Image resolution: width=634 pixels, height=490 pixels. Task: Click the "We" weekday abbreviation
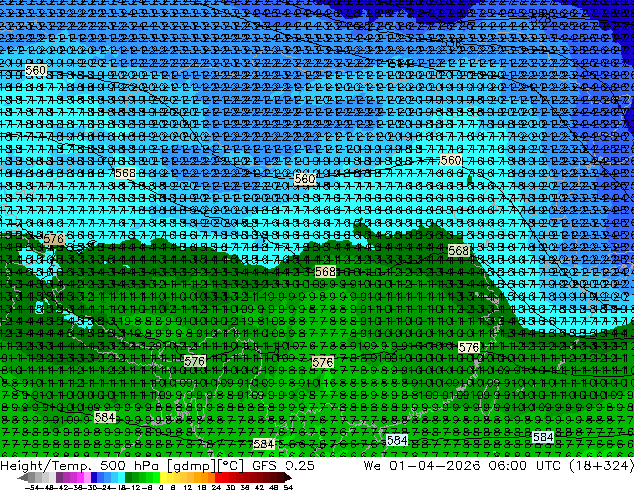pos(372,466)
